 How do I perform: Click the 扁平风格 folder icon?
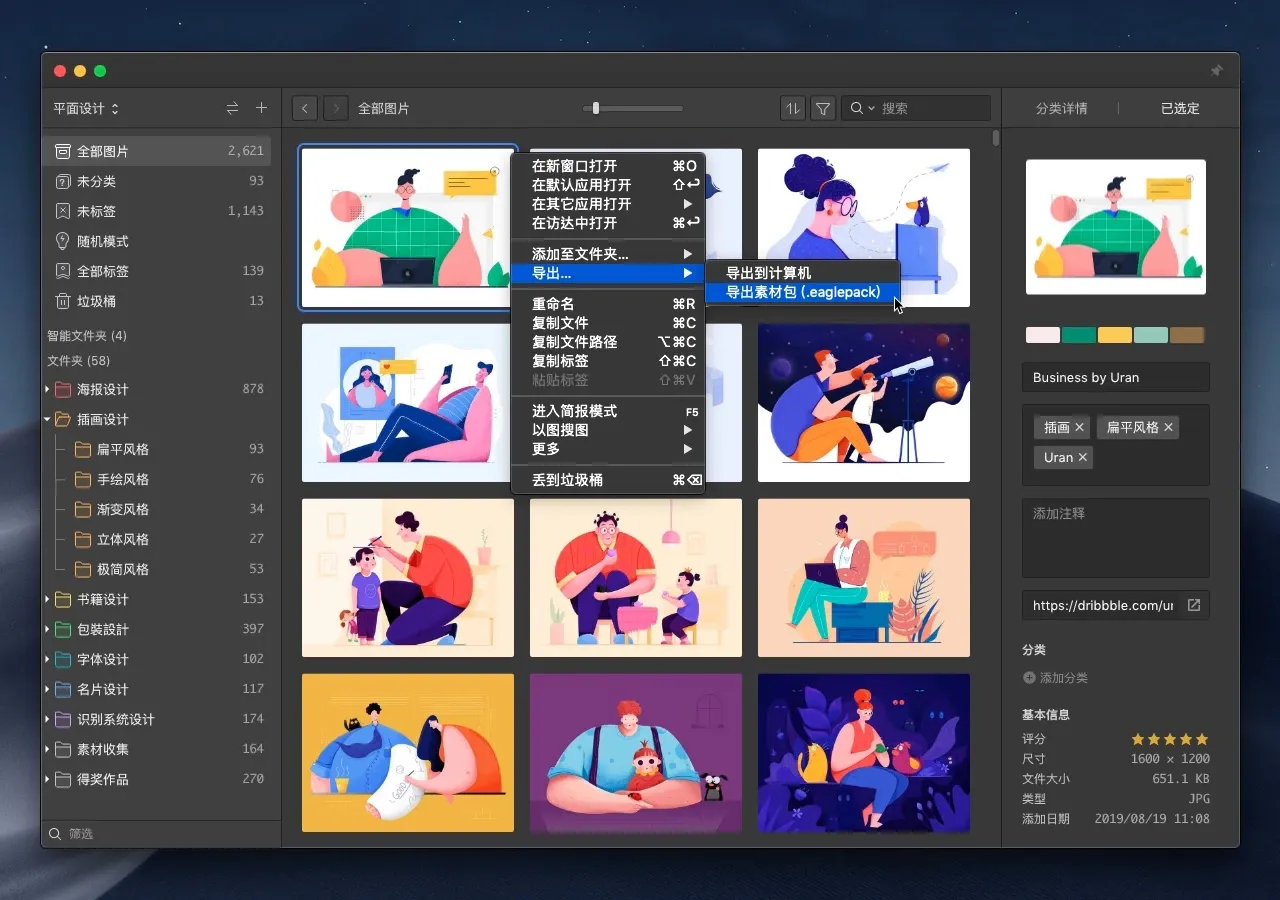click(x=83, y=449)
